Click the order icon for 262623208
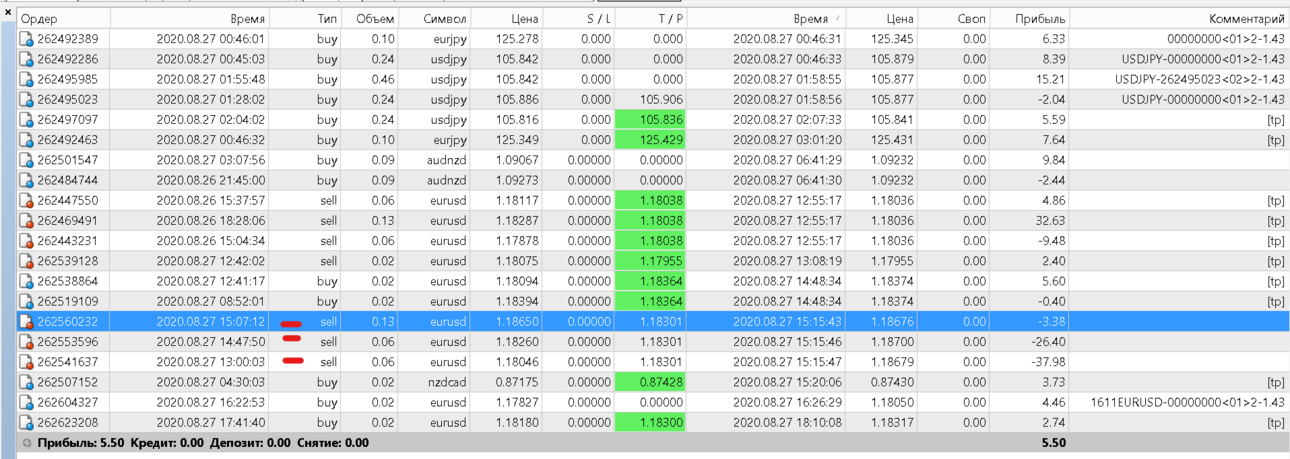 pos(27,423)
